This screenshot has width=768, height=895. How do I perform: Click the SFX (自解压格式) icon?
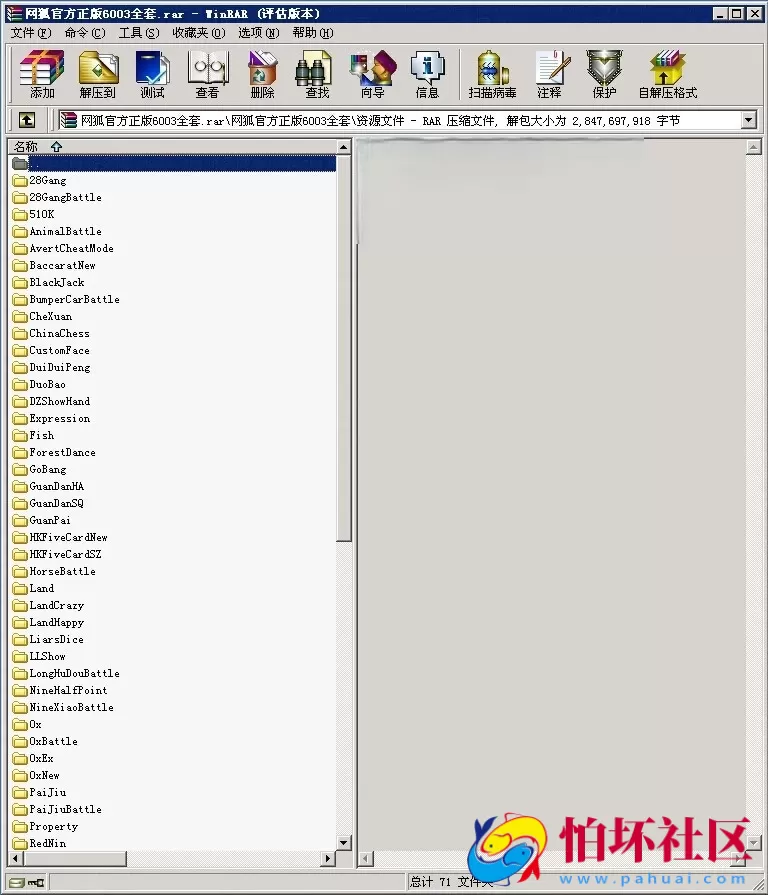pos(667,74)
